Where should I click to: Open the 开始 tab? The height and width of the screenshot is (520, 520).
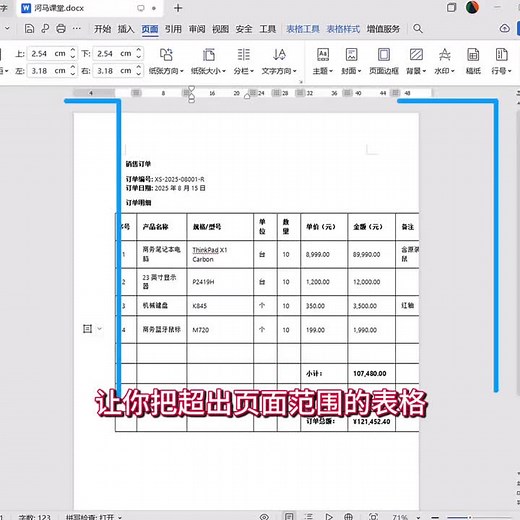tap(102, 29)
